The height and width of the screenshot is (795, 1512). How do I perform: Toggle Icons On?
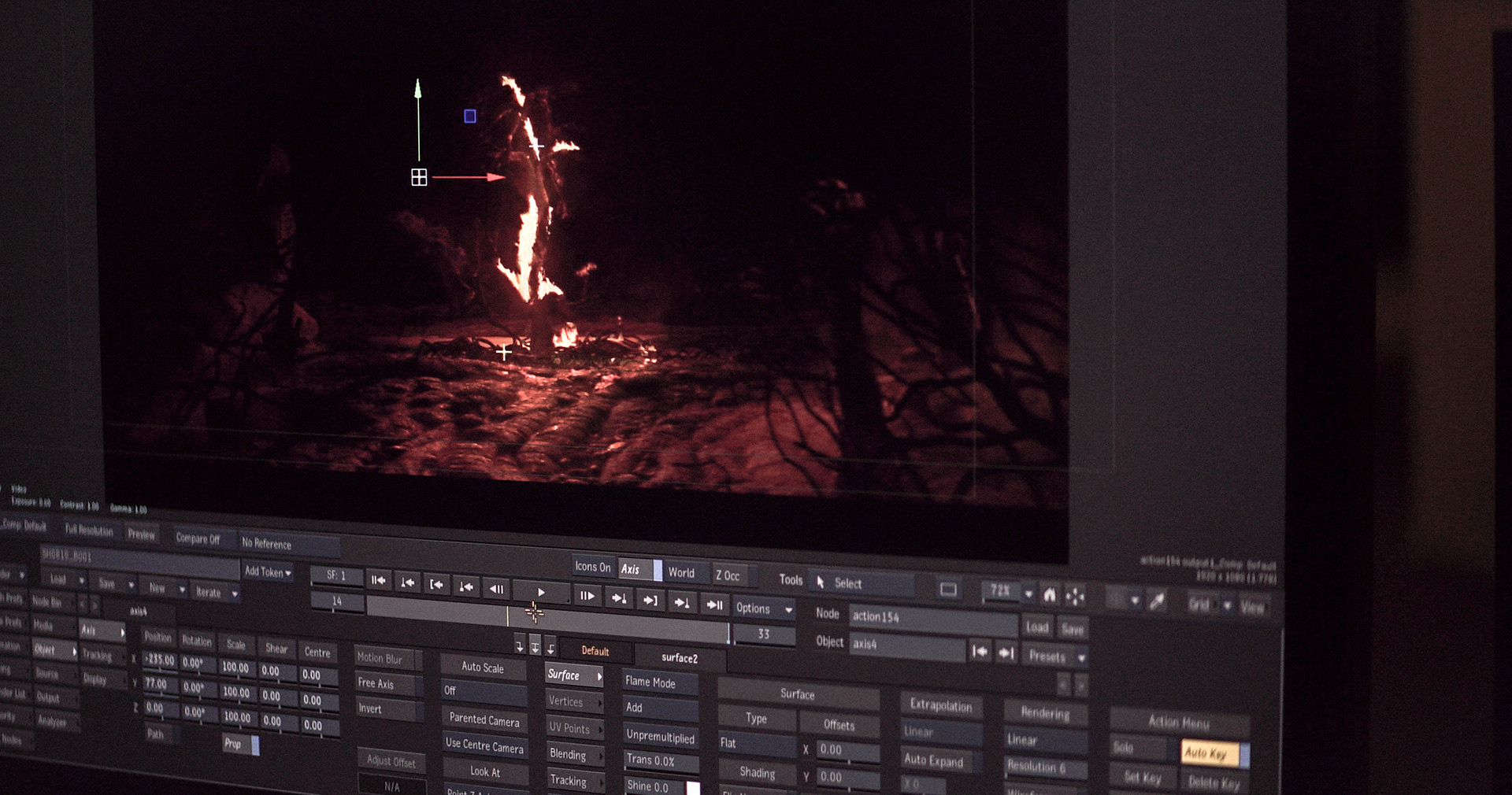[592, 567]
